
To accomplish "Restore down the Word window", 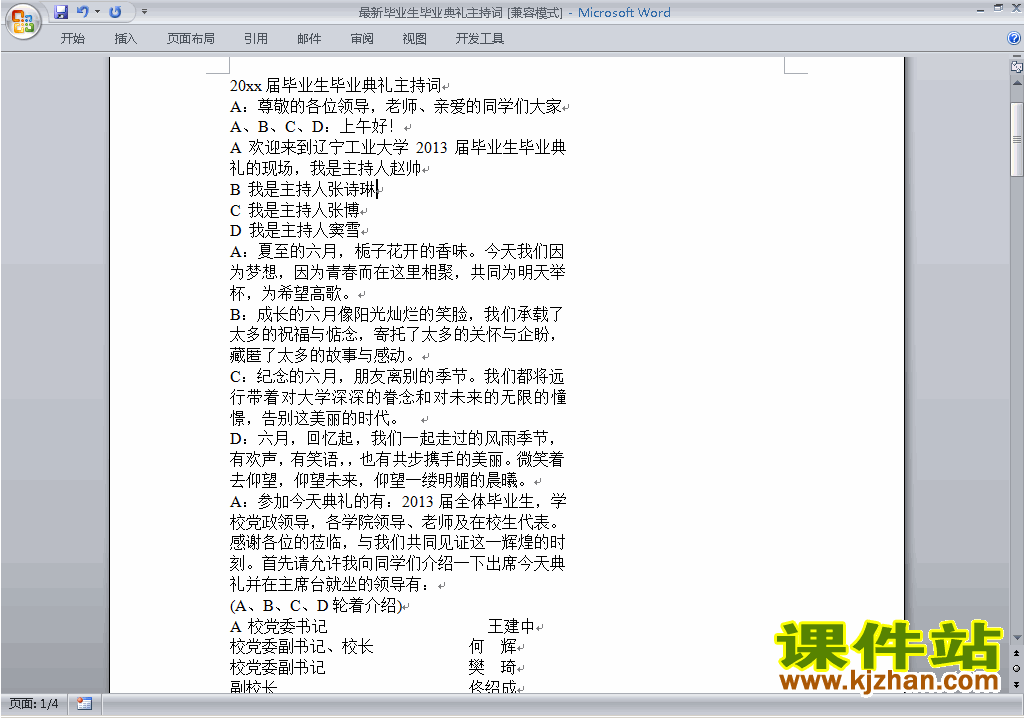I will tap(998, 8).
